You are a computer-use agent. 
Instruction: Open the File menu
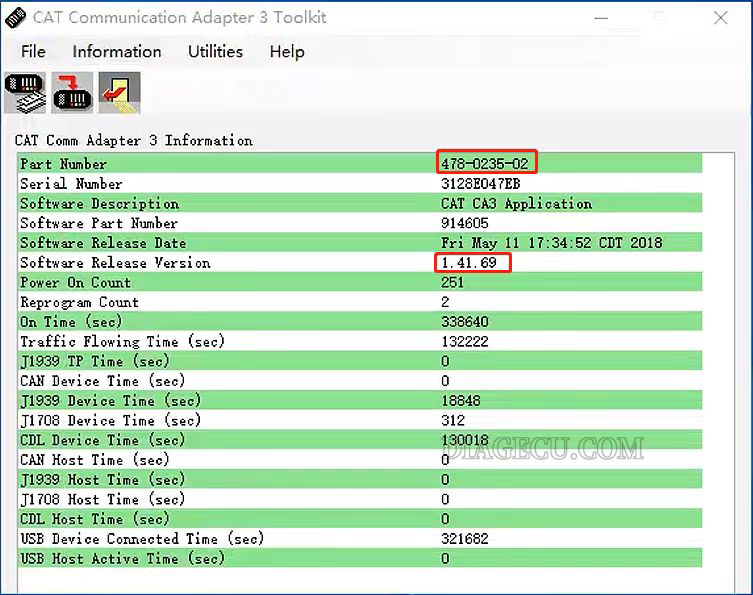coord(33,51)
